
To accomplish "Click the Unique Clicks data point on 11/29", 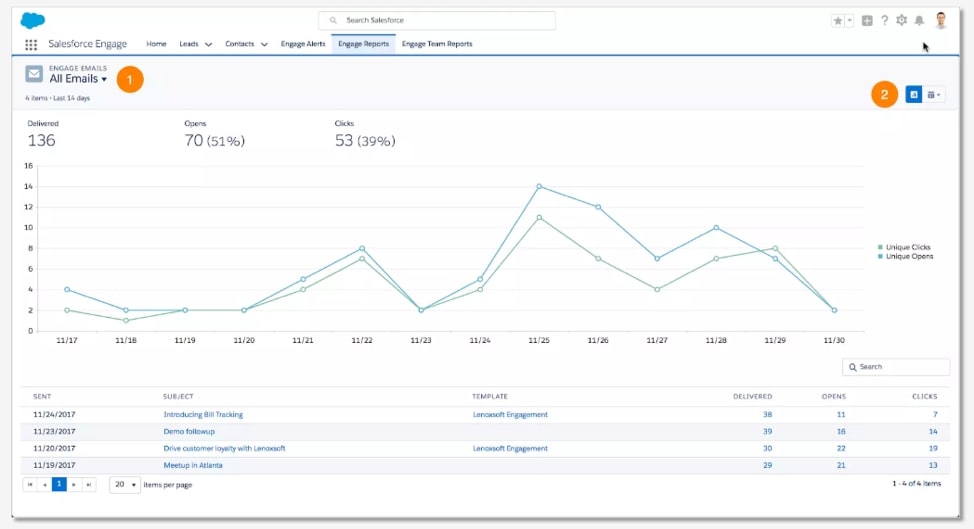I will pos(775,248).
